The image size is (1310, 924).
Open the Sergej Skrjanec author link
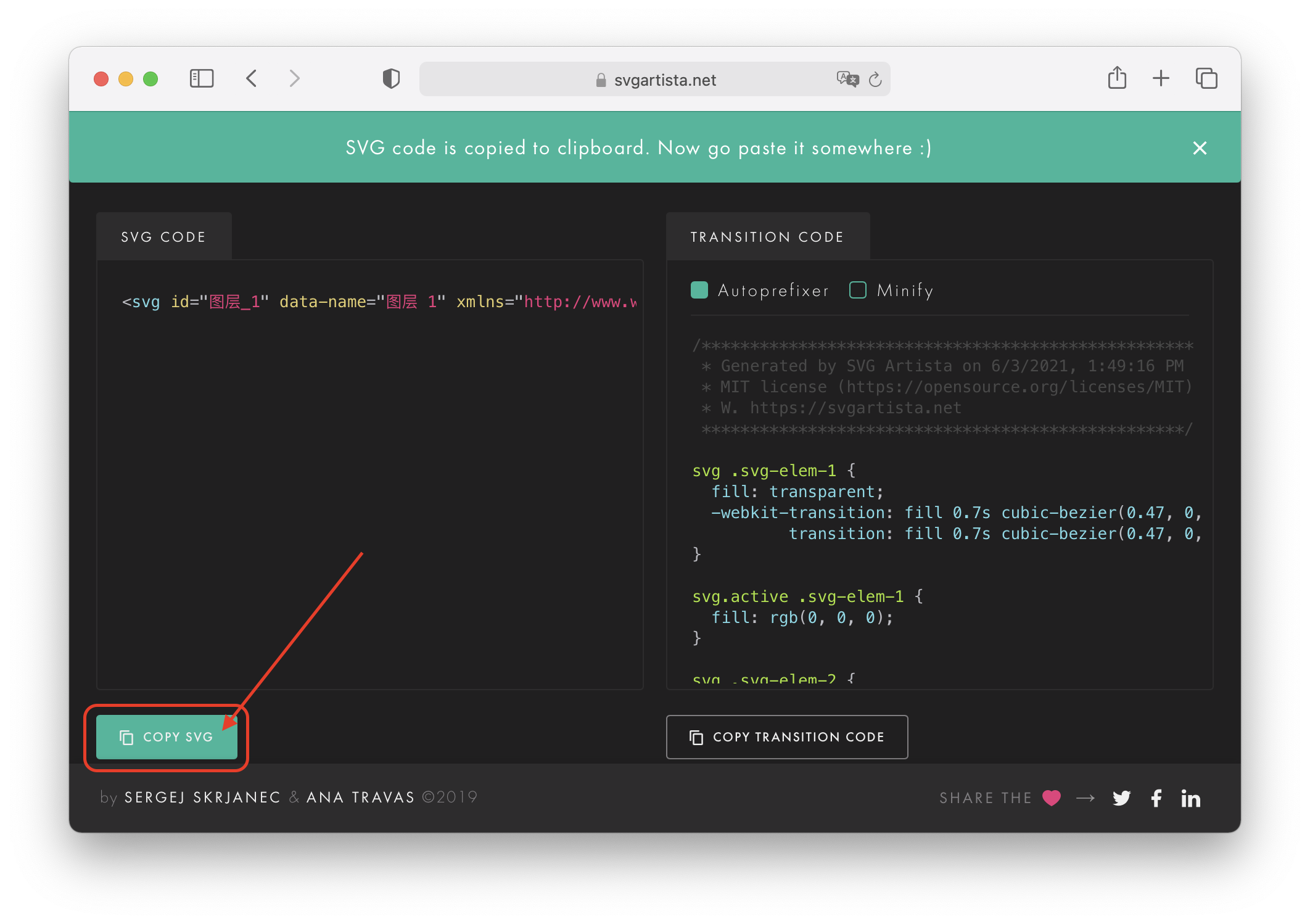(x=202, y=798)
